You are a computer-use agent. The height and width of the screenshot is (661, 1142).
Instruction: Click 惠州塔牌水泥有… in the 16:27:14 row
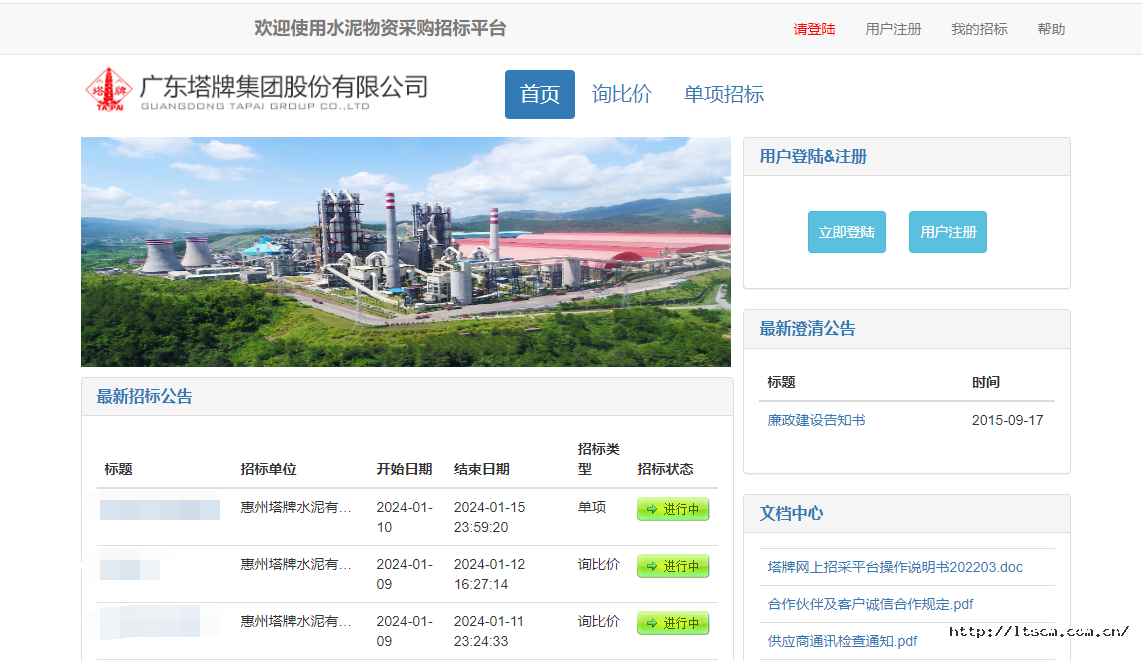[296, 564]
